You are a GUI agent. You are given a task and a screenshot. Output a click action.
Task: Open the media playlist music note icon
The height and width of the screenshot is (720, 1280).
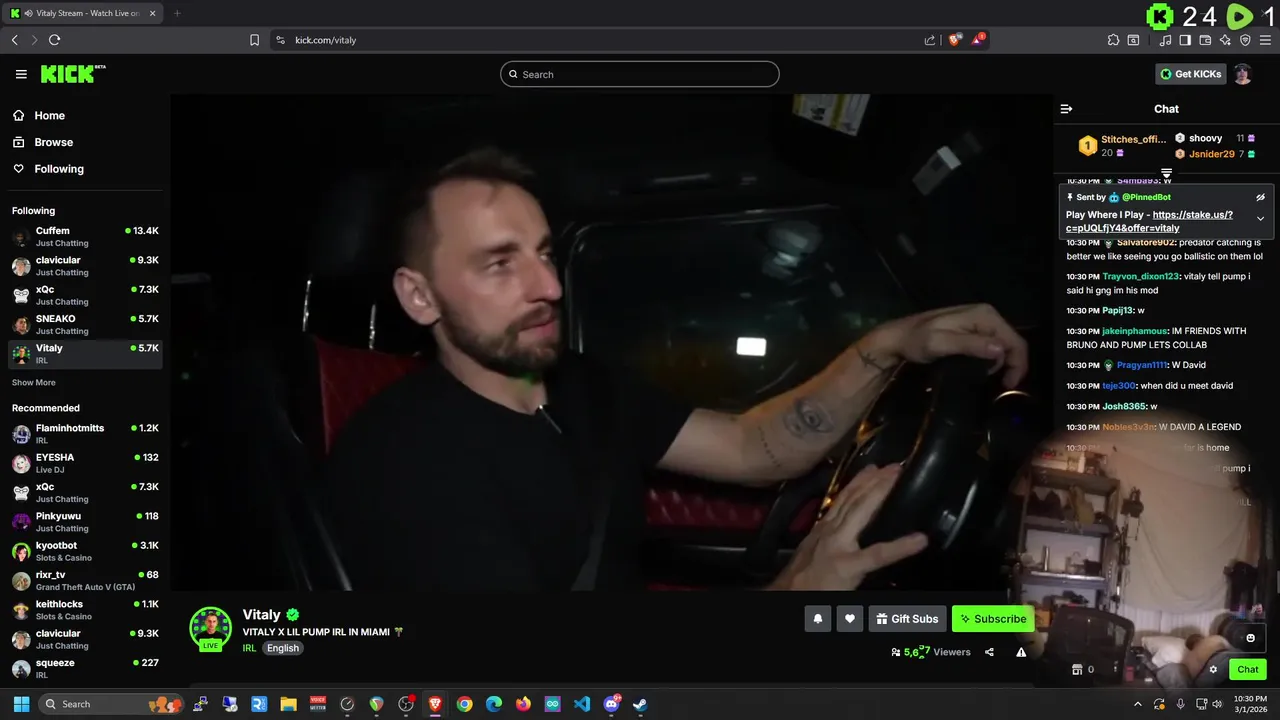1165,40
